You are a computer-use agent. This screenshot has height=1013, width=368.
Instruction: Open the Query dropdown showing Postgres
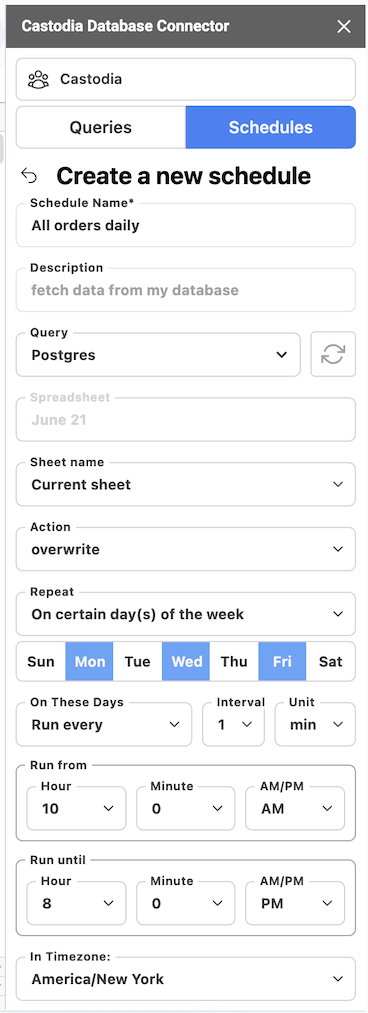tap(158, 355)
